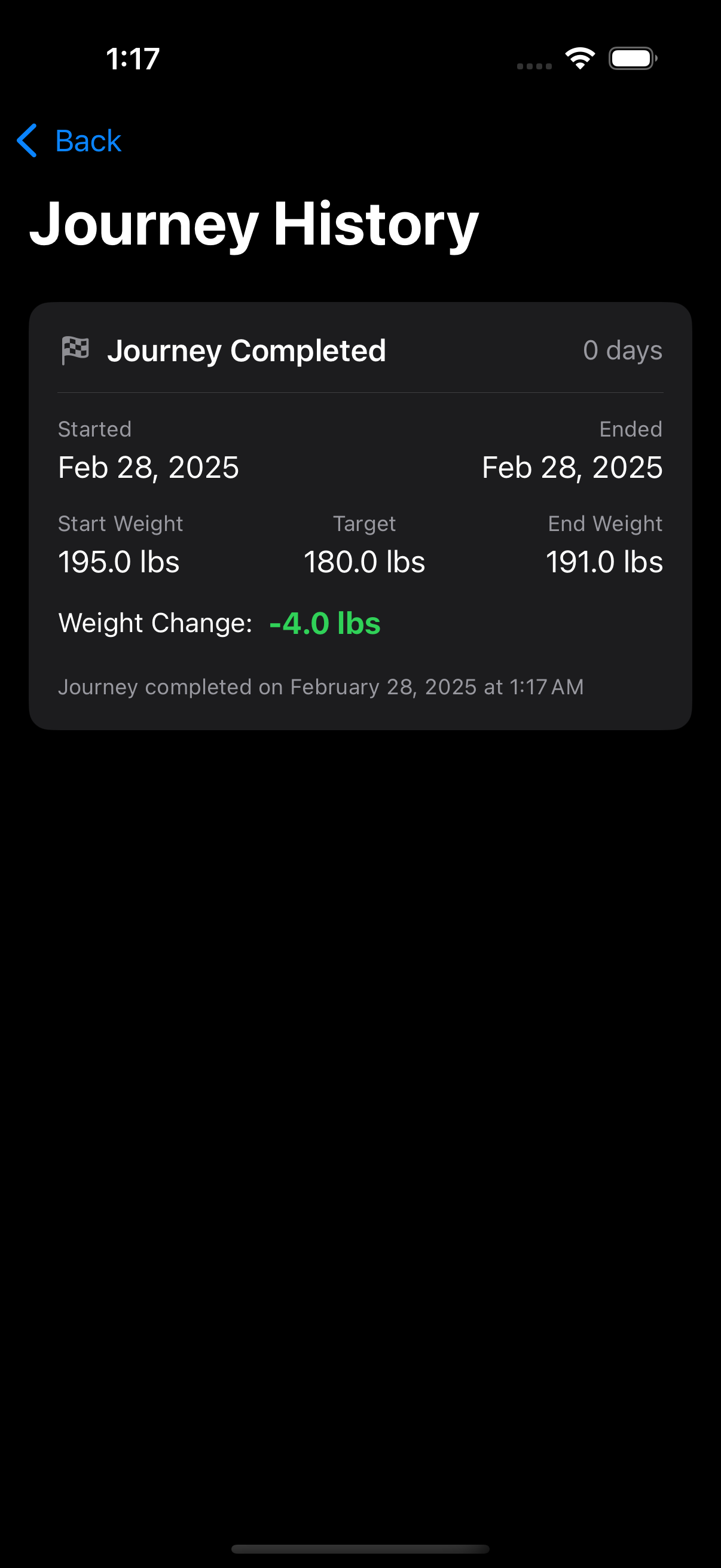The width and height of the screenshot is (721, 1568).
Task: Tap the 180.0 lbs target value
Action: 364,561
